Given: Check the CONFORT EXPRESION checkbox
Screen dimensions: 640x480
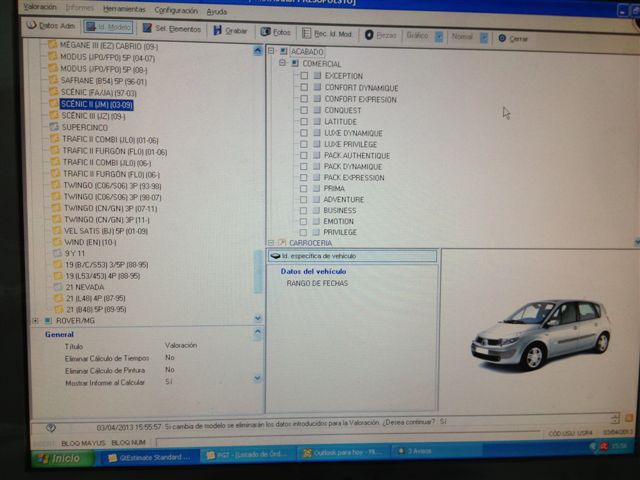Looking at the screenshot, I should pos(304,98).
